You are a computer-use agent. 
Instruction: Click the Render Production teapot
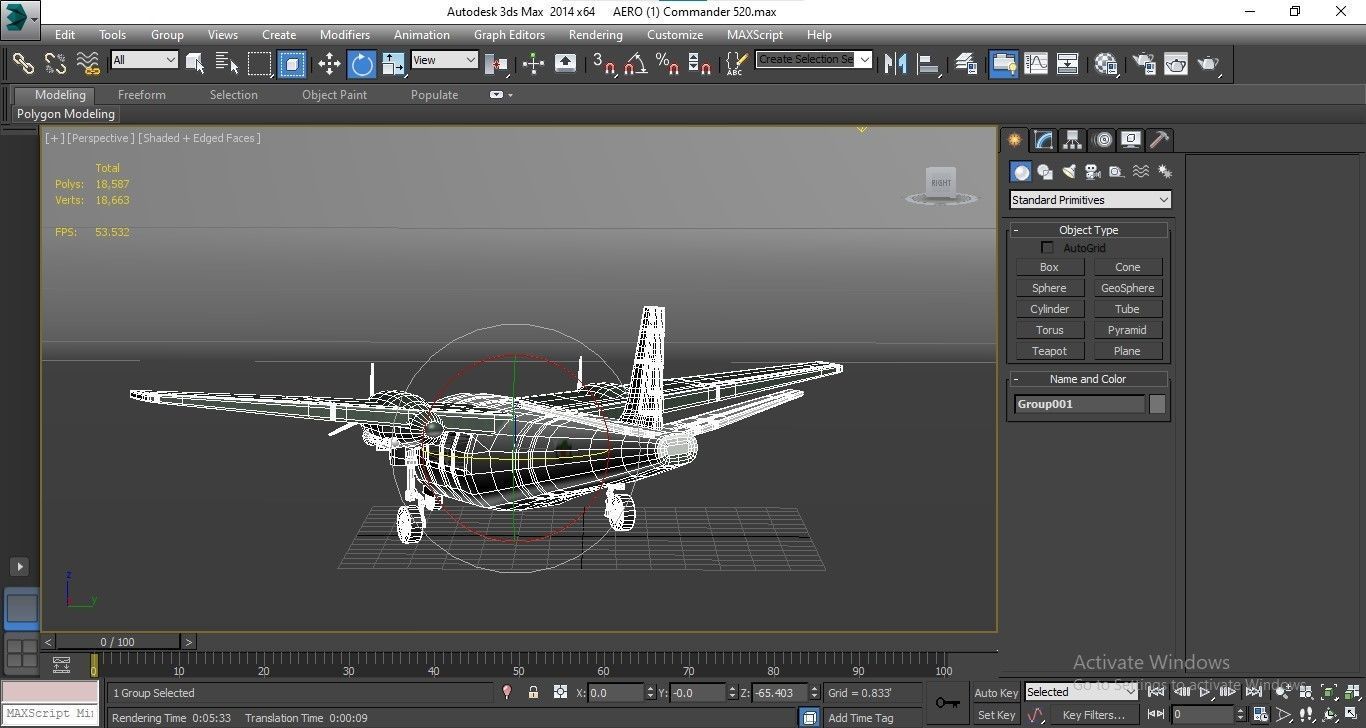[x=1208, y=64]
